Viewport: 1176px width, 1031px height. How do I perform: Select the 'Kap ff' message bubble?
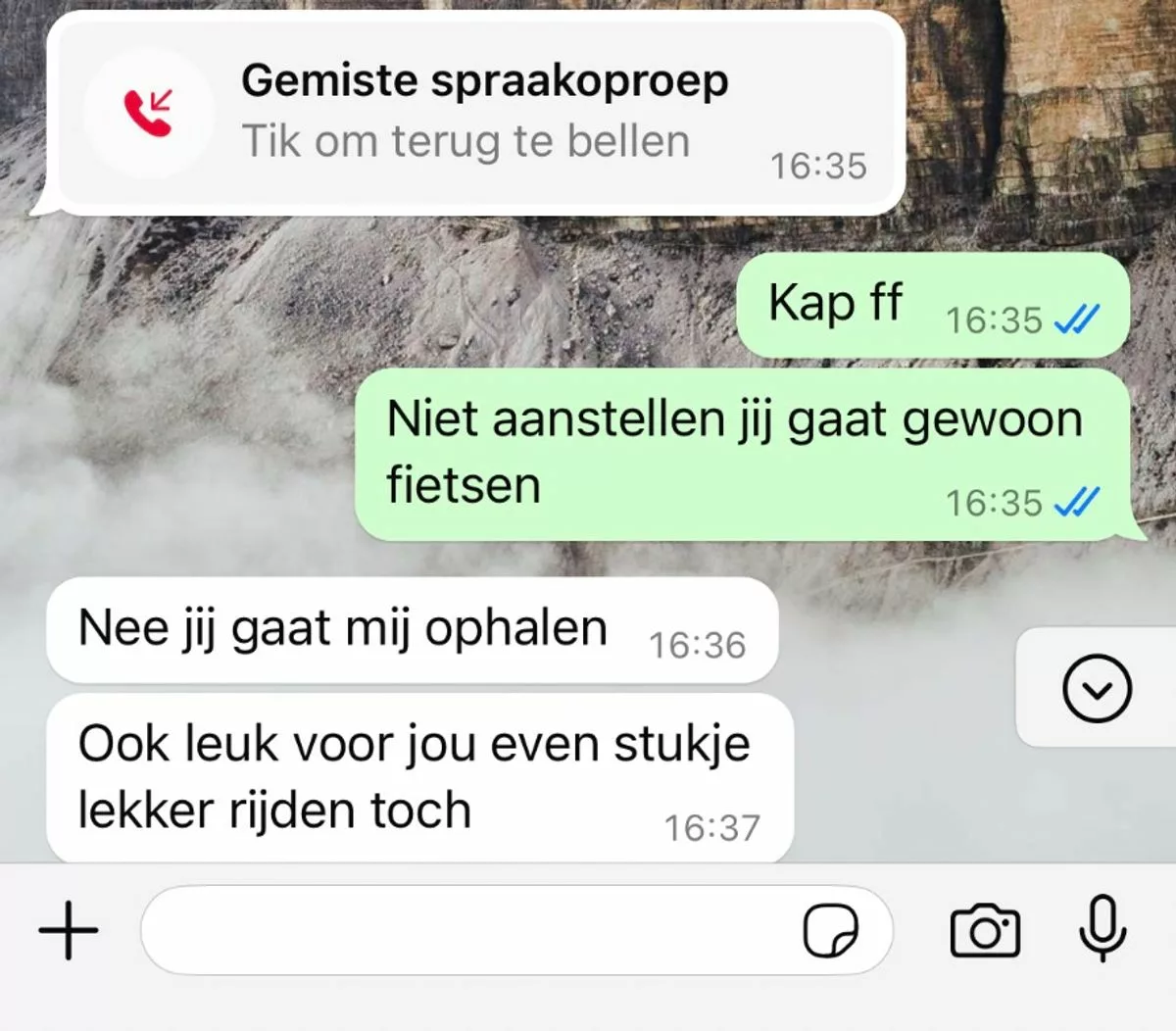click(933, 305)
